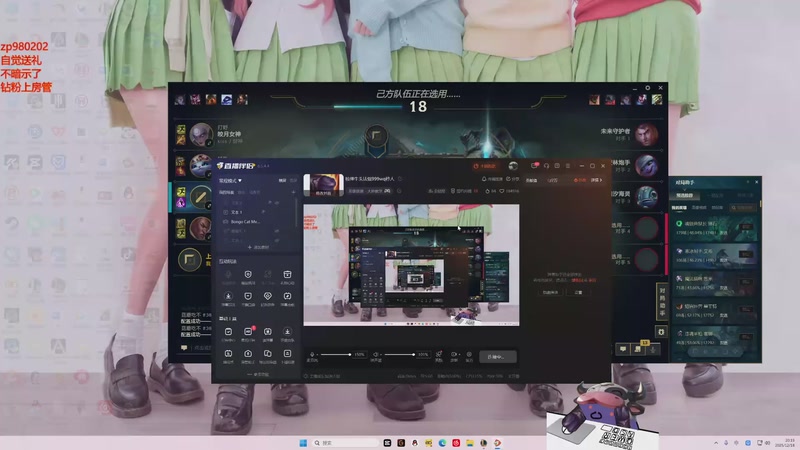This screenshot has height=450, width=800.
Task: Select the 文本 1 source row
Action: [x=255, y=212]
